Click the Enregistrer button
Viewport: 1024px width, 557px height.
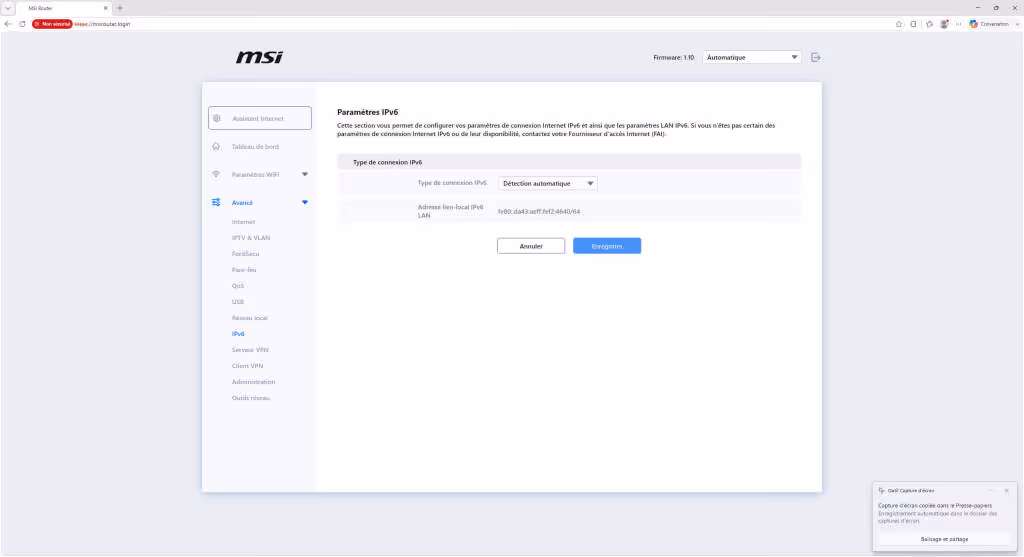[x=607, y=246]
